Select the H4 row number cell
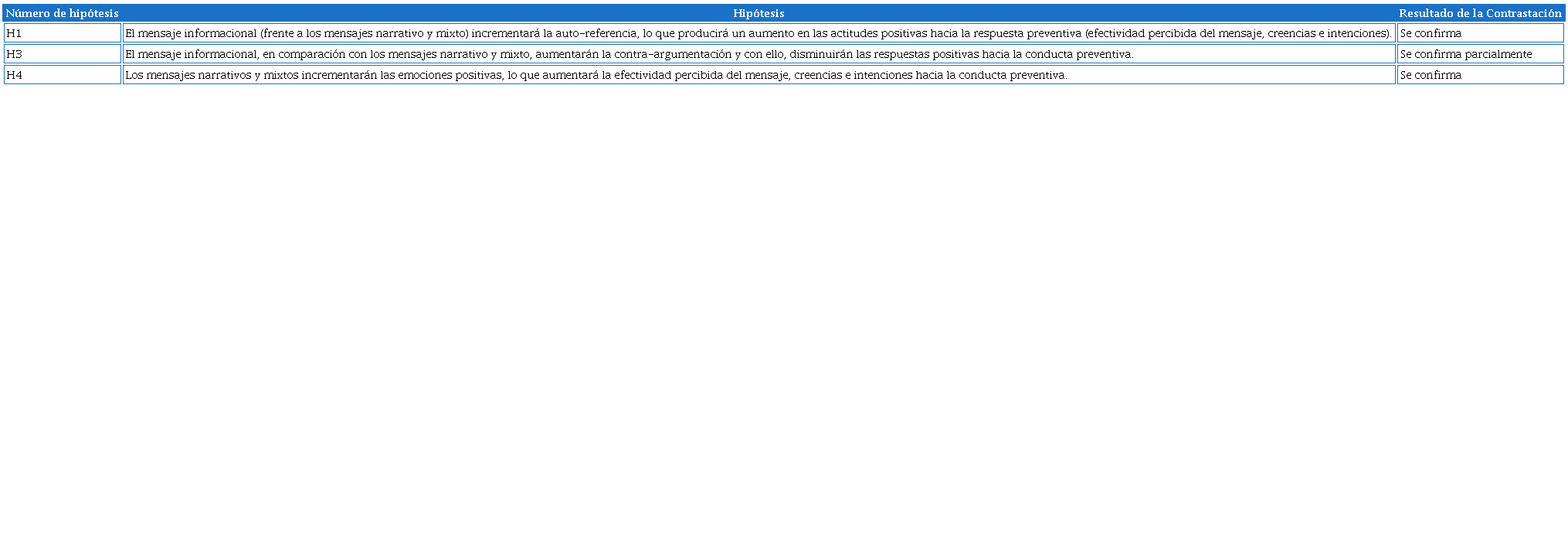Screen dimensions: 1568x548 click(62, 75)
